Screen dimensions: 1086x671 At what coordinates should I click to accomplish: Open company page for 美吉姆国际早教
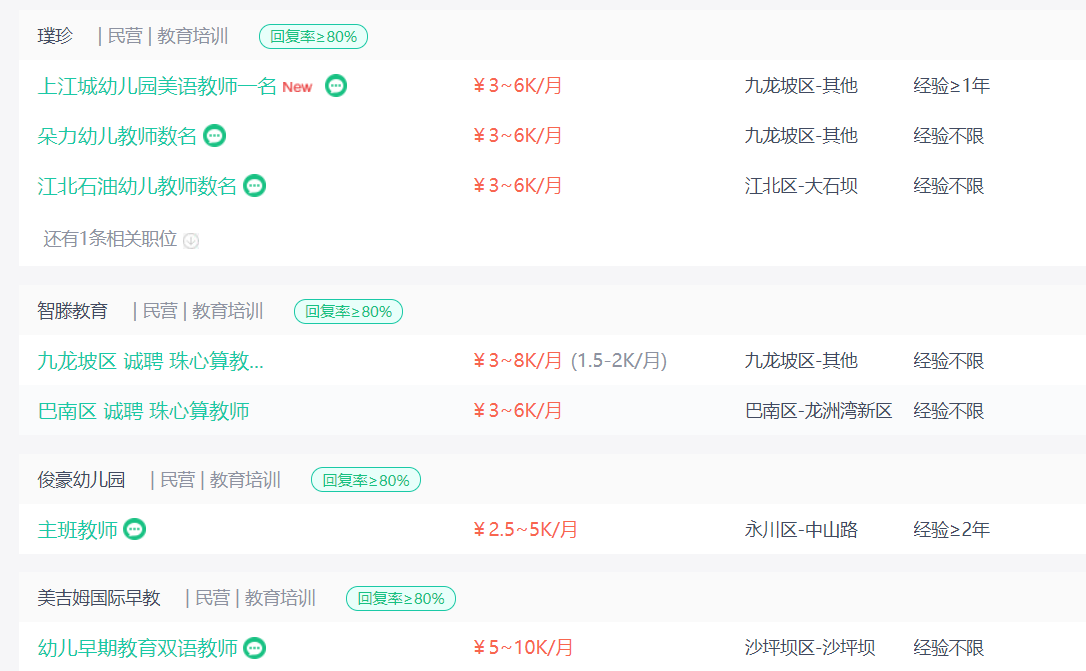point(99,598)
